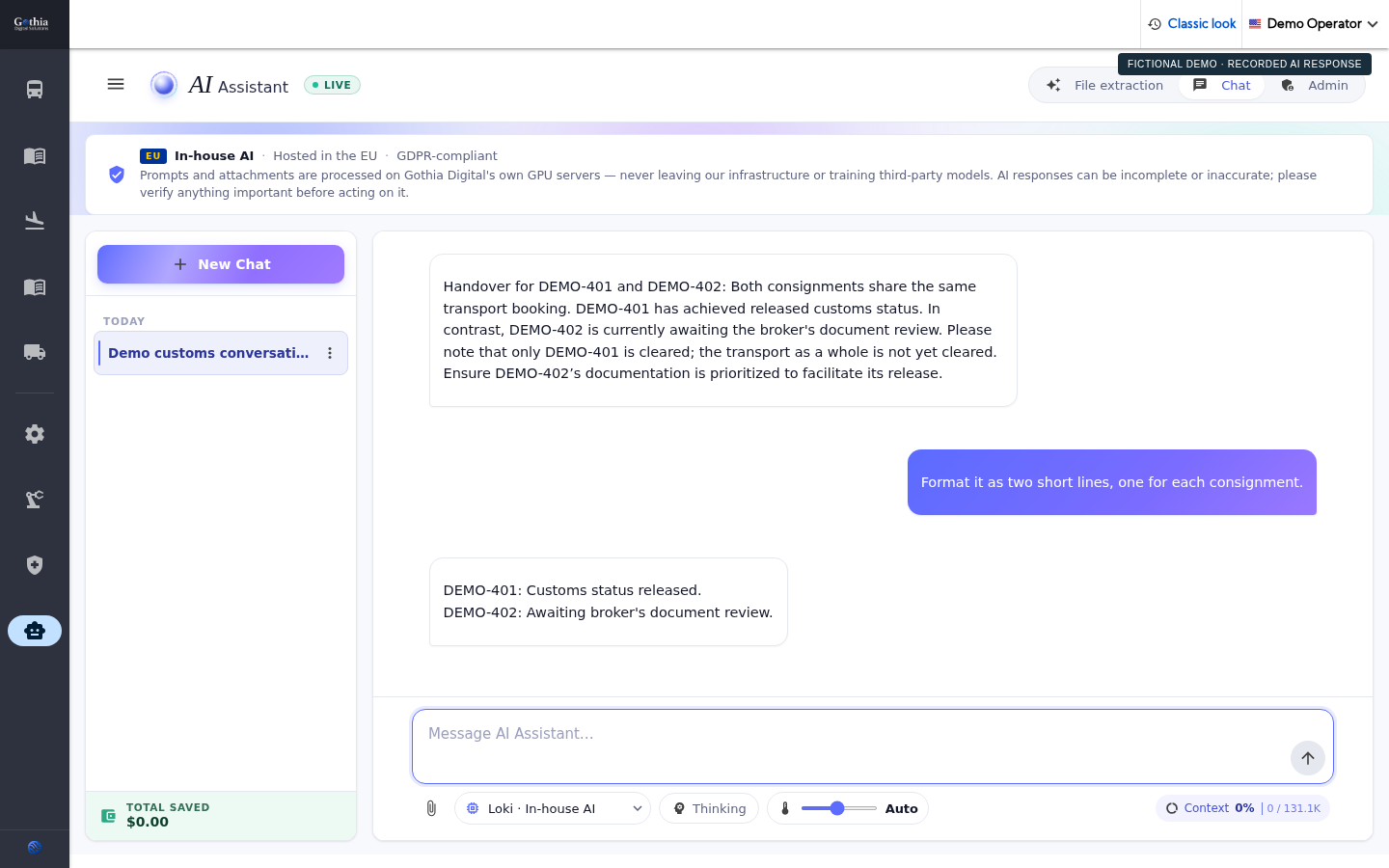
Task: Send the message with the arrow button
Action: (1308, 758)
